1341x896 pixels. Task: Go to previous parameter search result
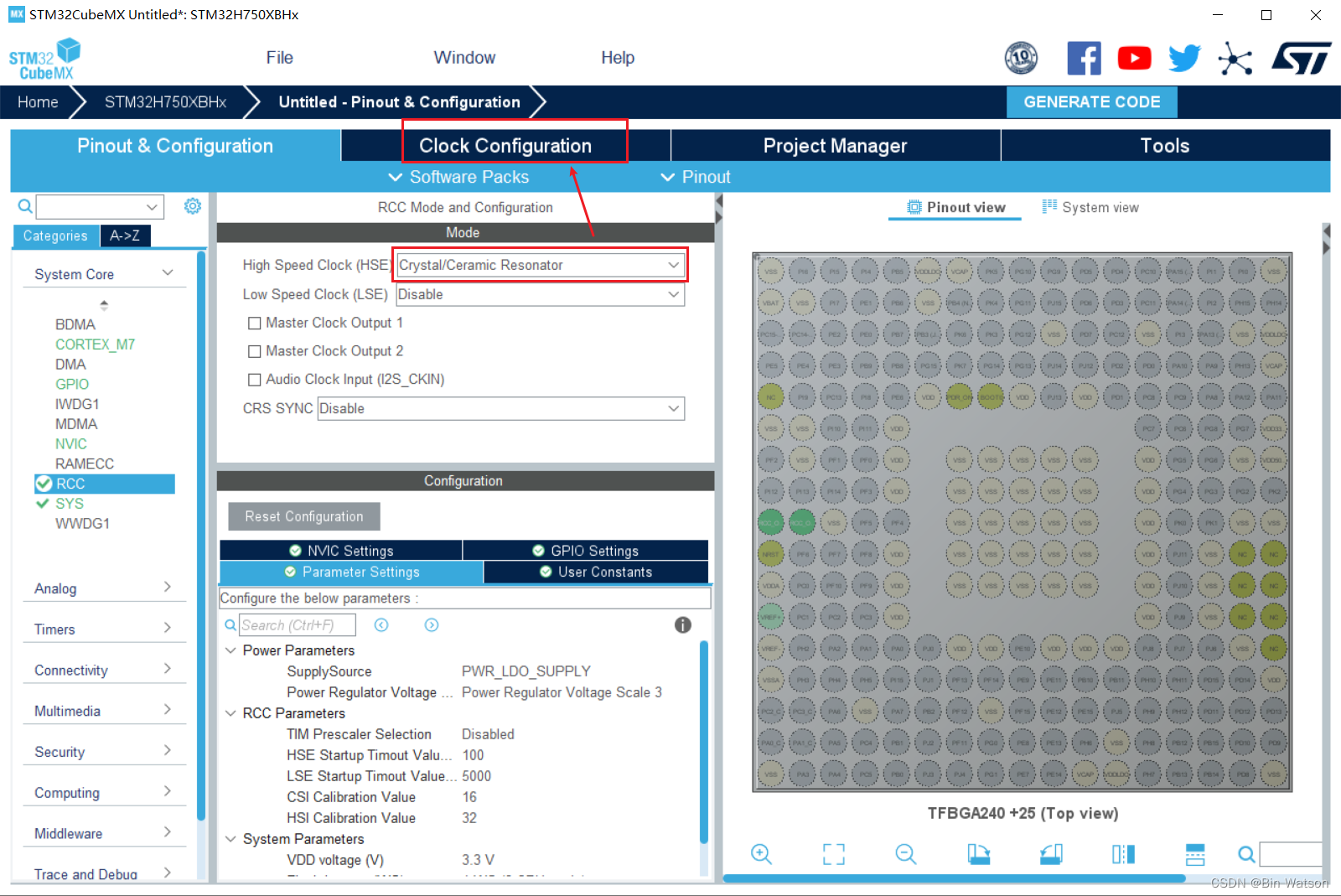pos(381,625)
